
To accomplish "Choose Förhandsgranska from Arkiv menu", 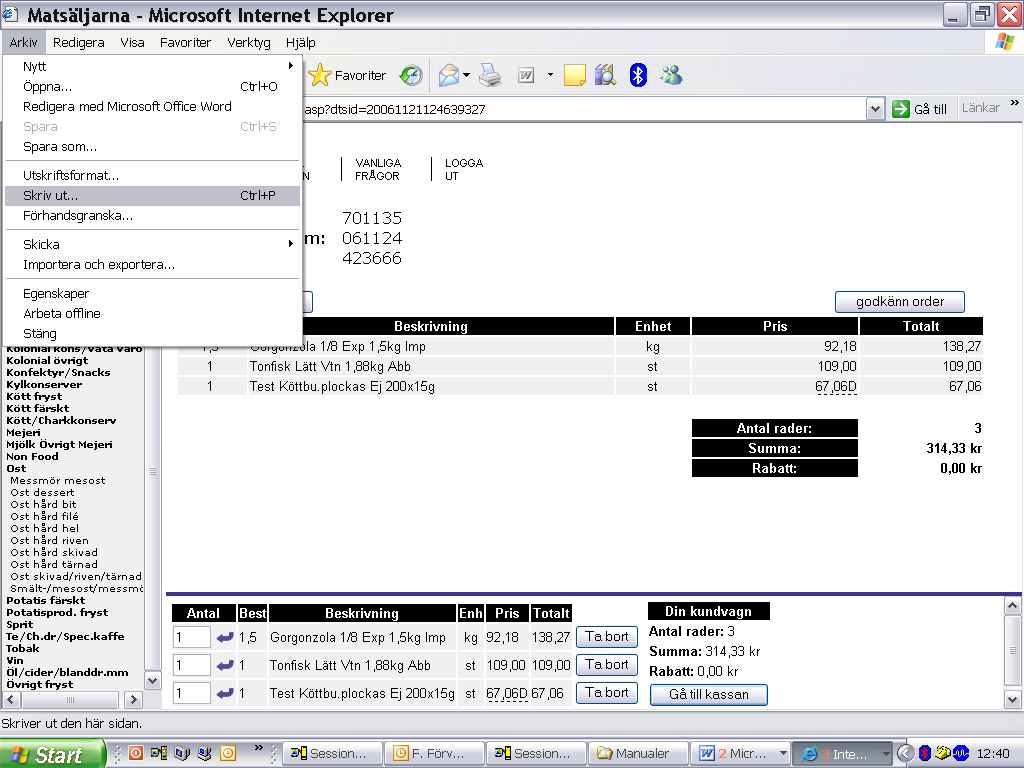I will 152,216.
